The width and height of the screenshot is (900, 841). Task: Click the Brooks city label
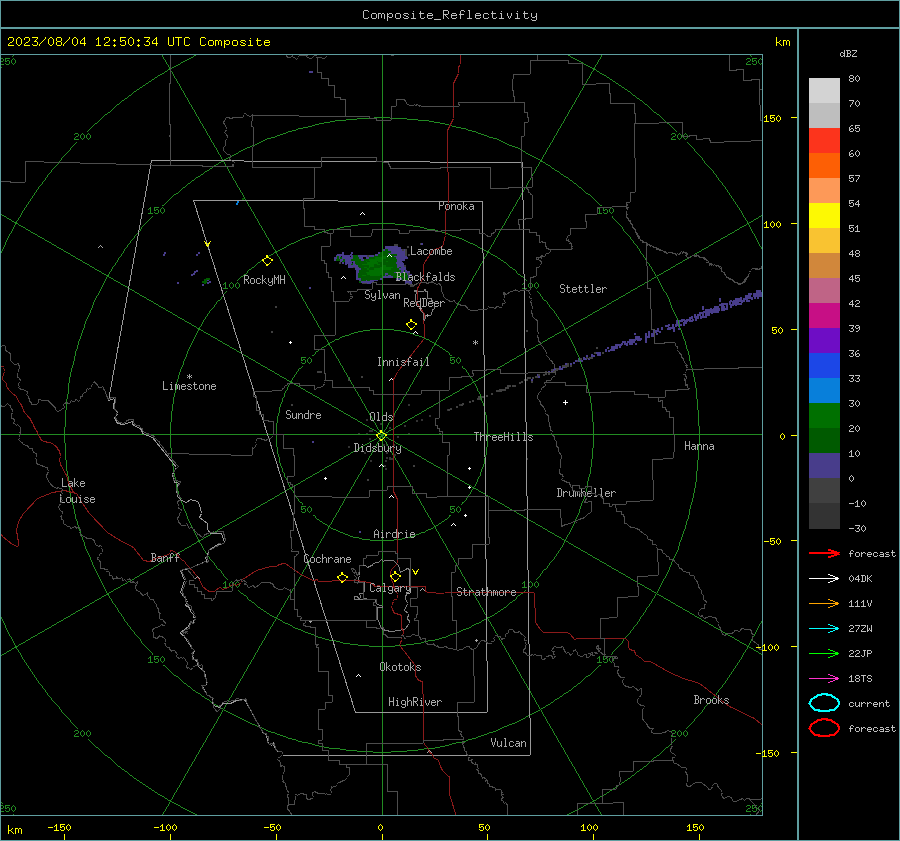pos(711,700)
